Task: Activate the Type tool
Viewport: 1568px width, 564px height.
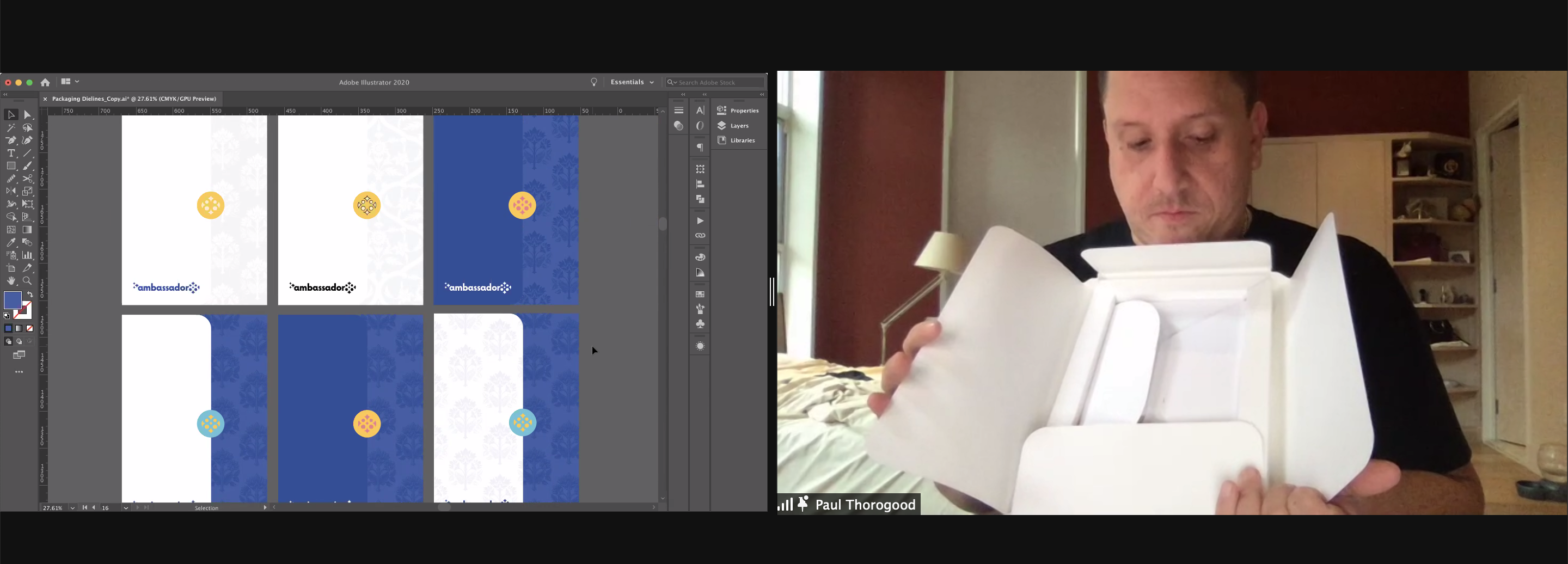Action: tap(11, 153)
